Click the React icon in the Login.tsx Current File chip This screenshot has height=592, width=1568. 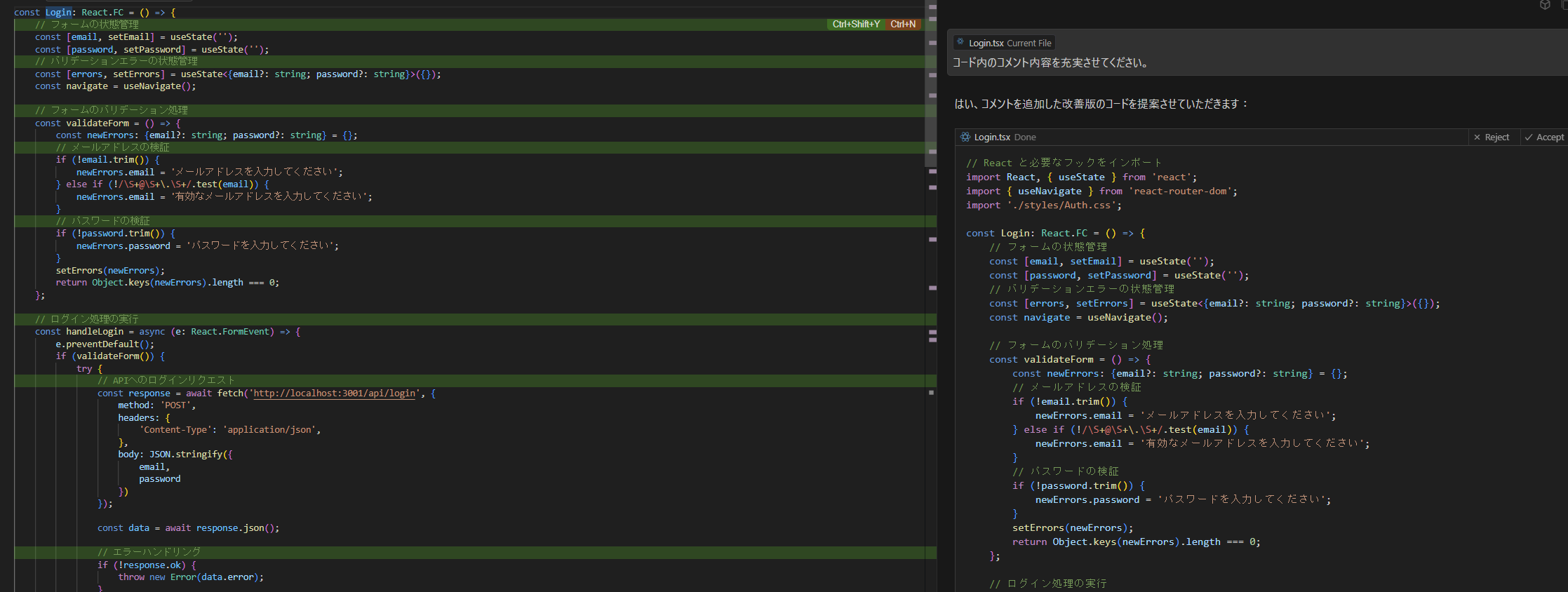[x=960, y=42]
